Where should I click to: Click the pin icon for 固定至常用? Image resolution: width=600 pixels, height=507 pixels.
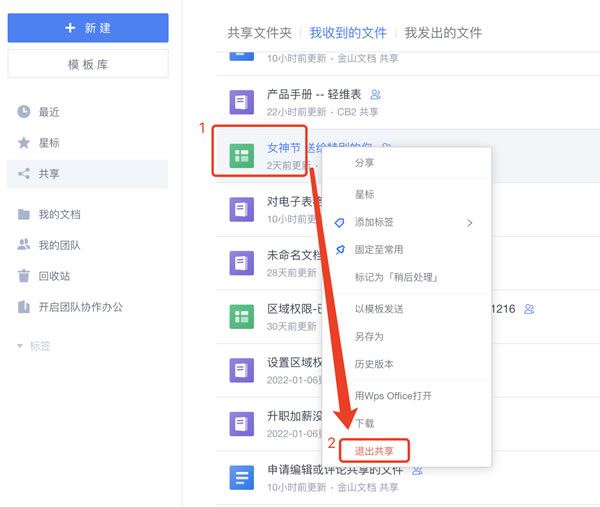[340, 249]
